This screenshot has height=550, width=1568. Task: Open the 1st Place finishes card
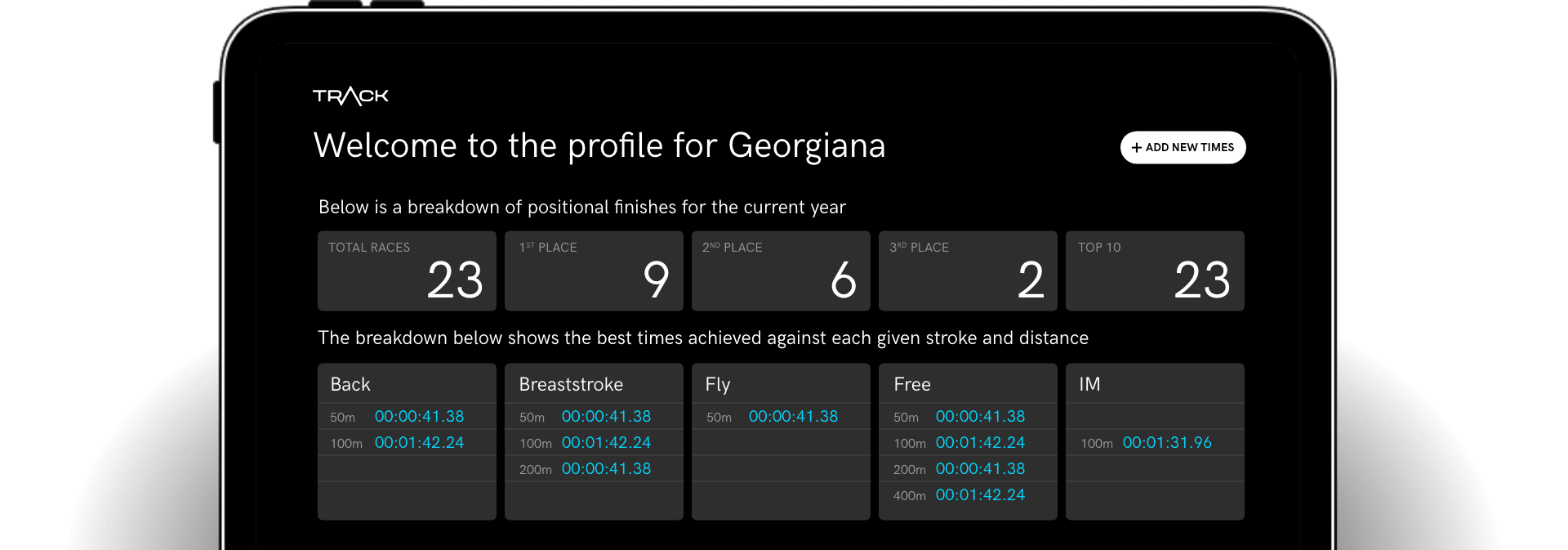(594, 271)
